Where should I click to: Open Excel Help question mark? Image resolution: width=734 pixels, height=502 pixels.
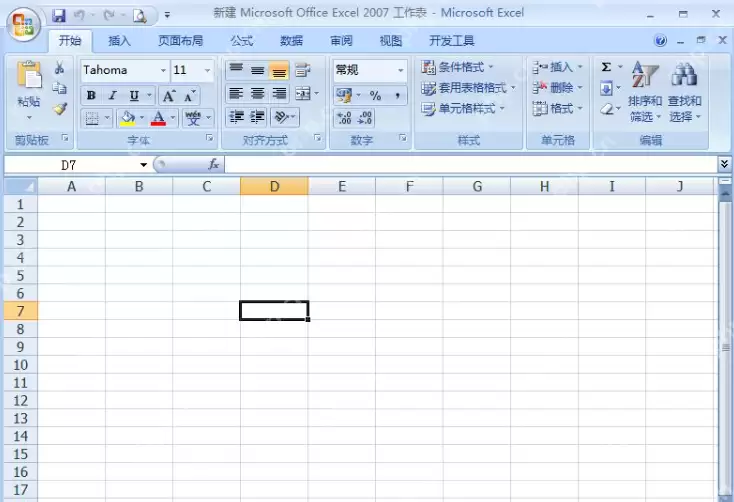click(x=660, y=41)
